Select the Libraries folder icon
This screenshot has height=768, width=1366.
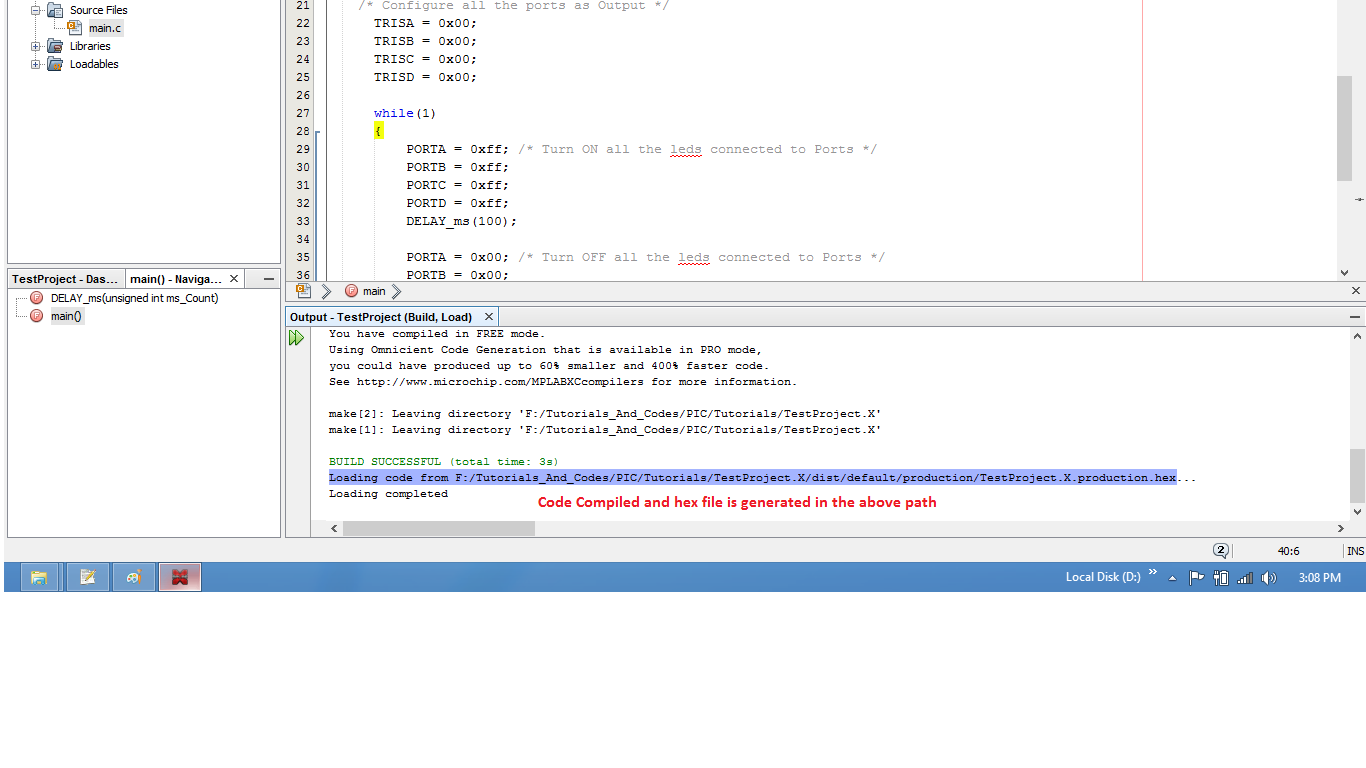coord(55,46)
